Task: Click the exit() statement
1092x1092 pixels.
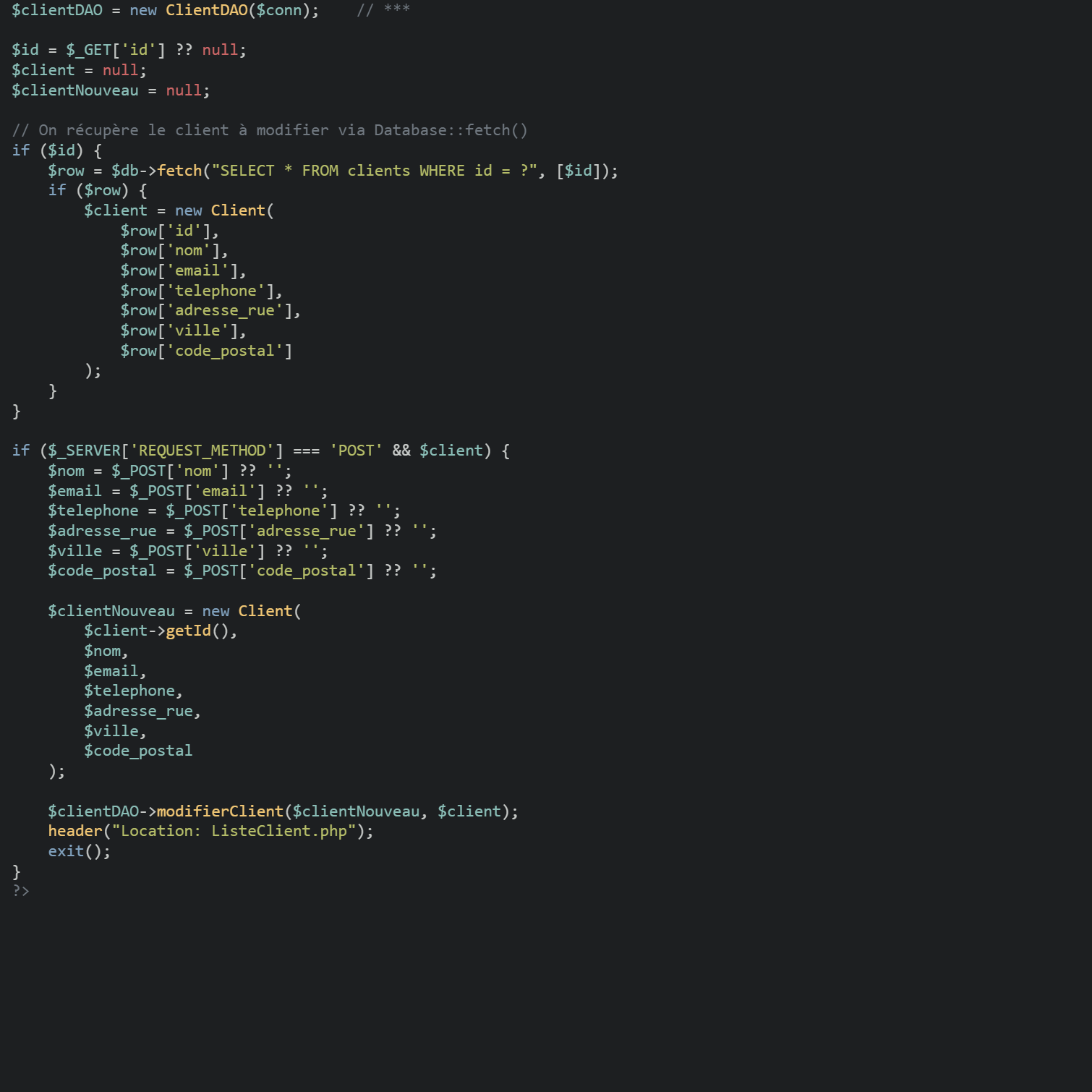Action: pos(78,851)
